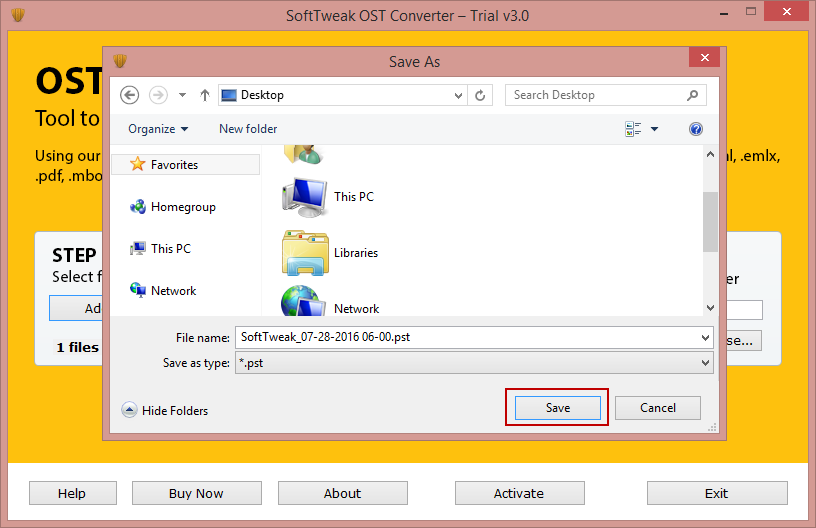Click the large This PC icon in file list
Viewport: 816px width, 528px height.
point(305,197)
